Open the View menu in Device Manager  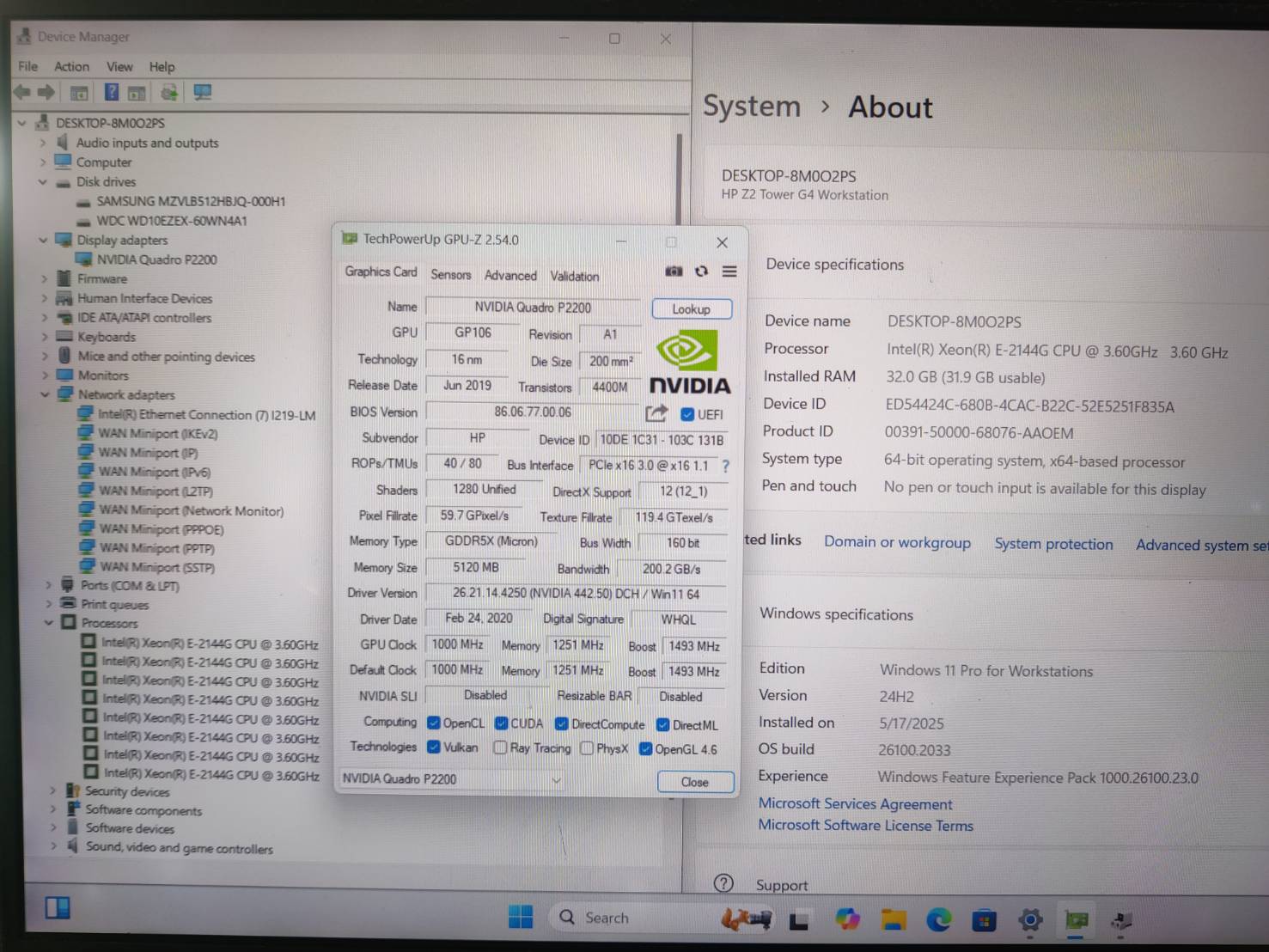point(119,66)
